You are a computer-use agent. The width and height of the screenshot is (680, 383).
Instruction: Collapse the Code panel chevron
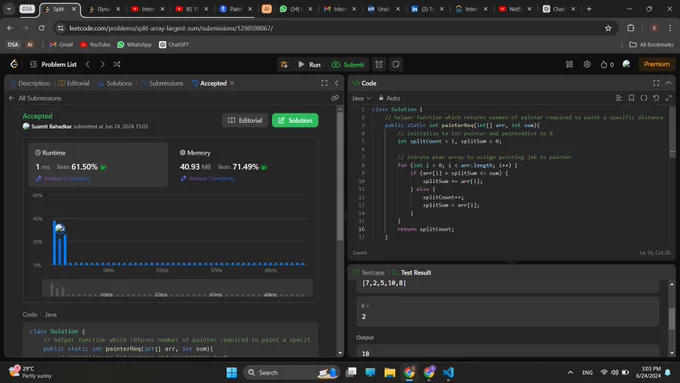pyautogui.click(x=668, y=83)
